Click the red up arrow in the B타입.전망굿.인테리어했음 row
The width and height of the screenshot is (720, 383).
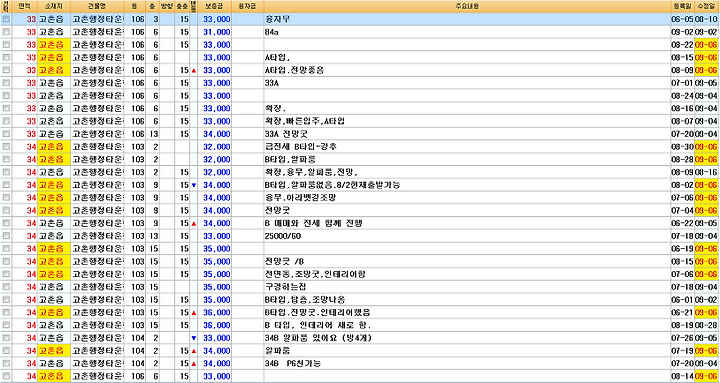(x=193, y=313)
